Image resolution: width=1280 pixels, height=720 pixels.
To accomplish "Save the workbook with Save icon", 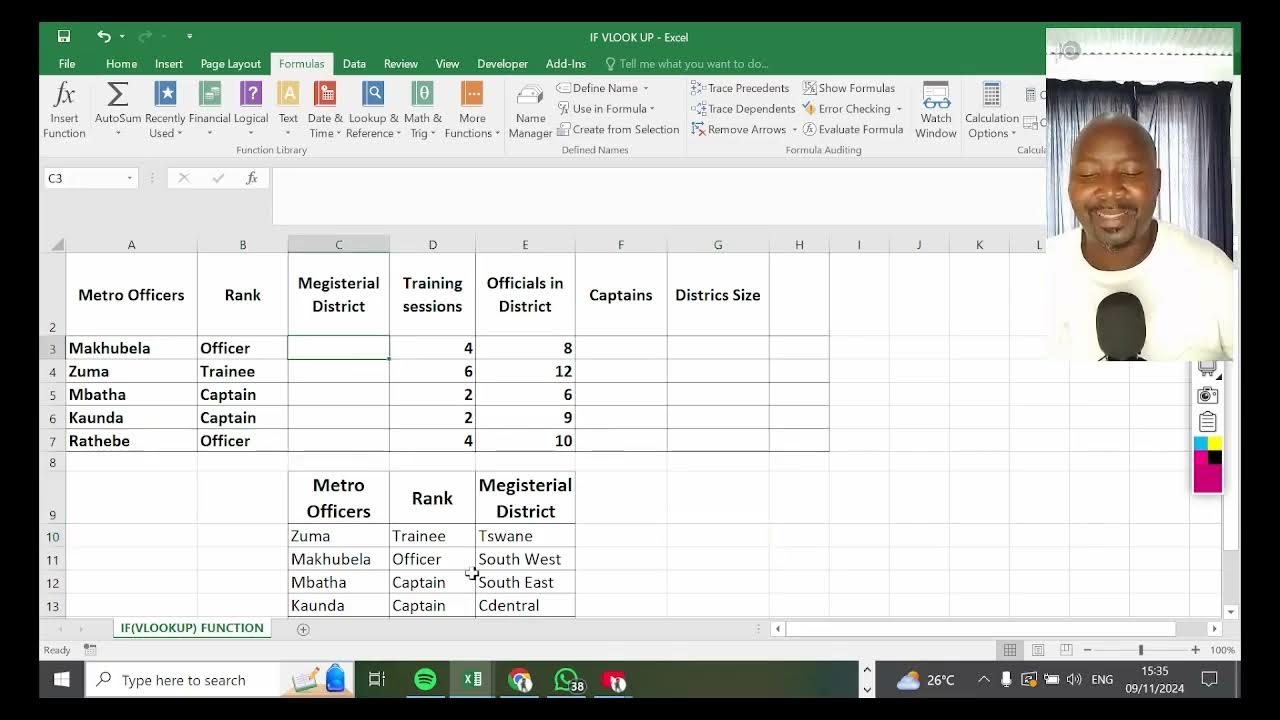I will click(x=64, y=37).
